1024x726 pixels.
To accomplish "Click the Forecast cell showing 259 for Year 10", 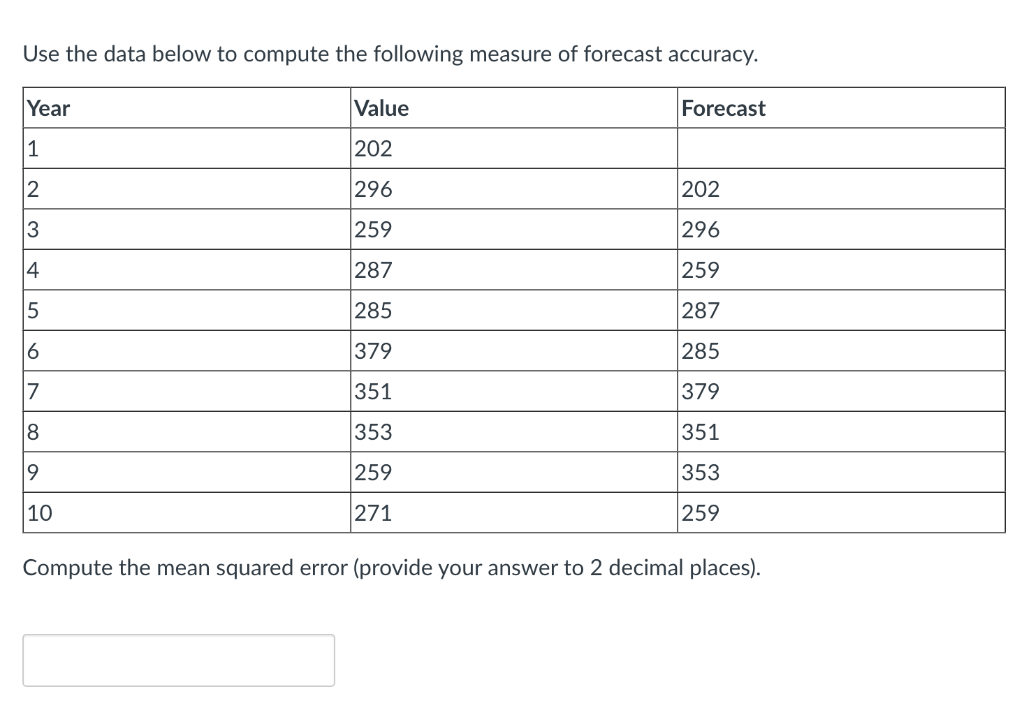I will click(700, 512).
